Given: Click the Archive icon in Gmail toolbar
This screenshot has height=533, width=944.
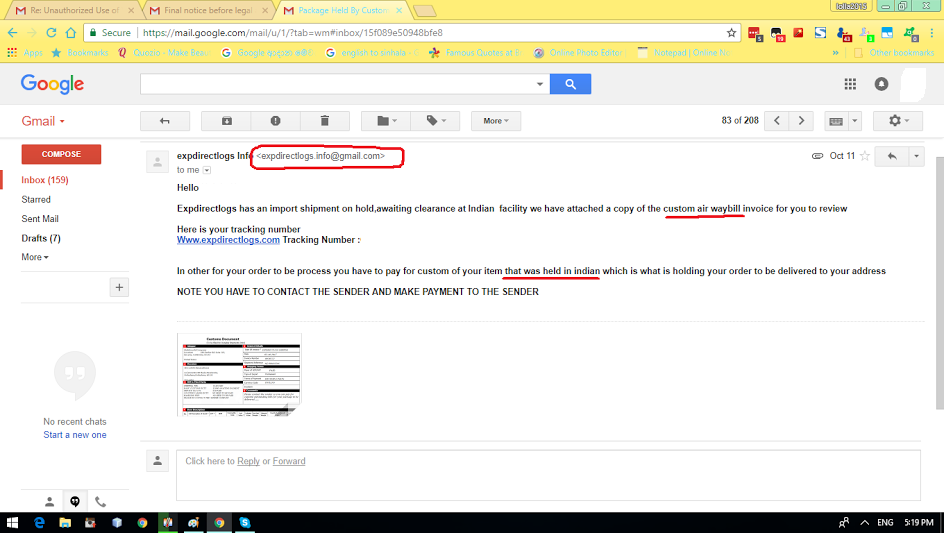Looking at the screenshot, I should (226, 121).
